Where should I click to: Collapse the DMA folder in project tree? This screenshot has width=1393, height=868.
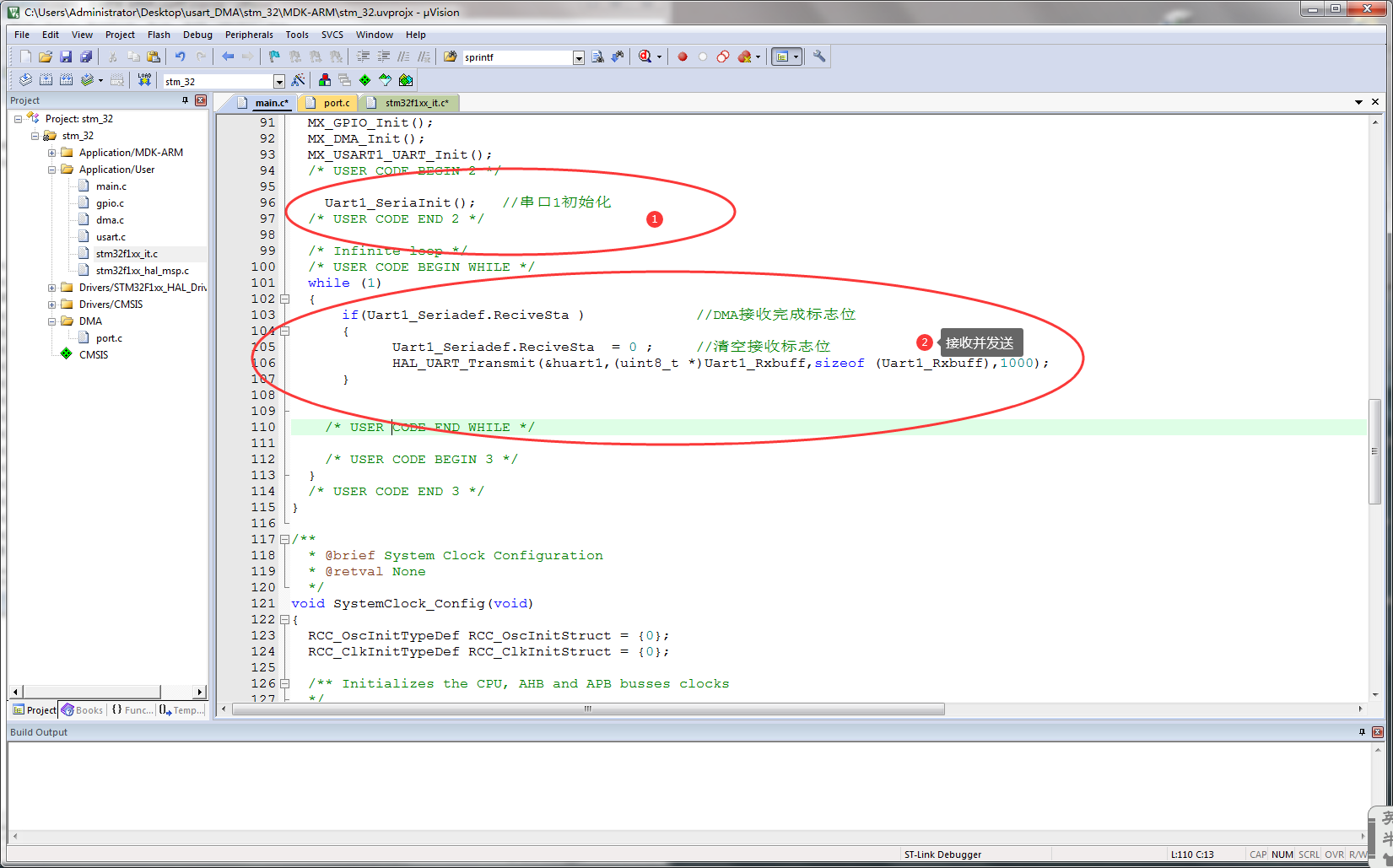pyautogui.click(x=52, y=321)
